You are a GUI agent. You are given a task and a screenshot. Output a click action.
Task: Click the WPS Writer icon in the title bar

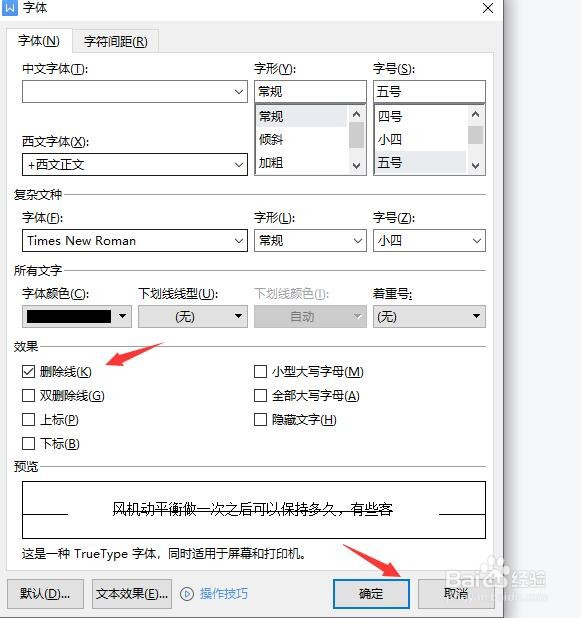tap(9, 8)
